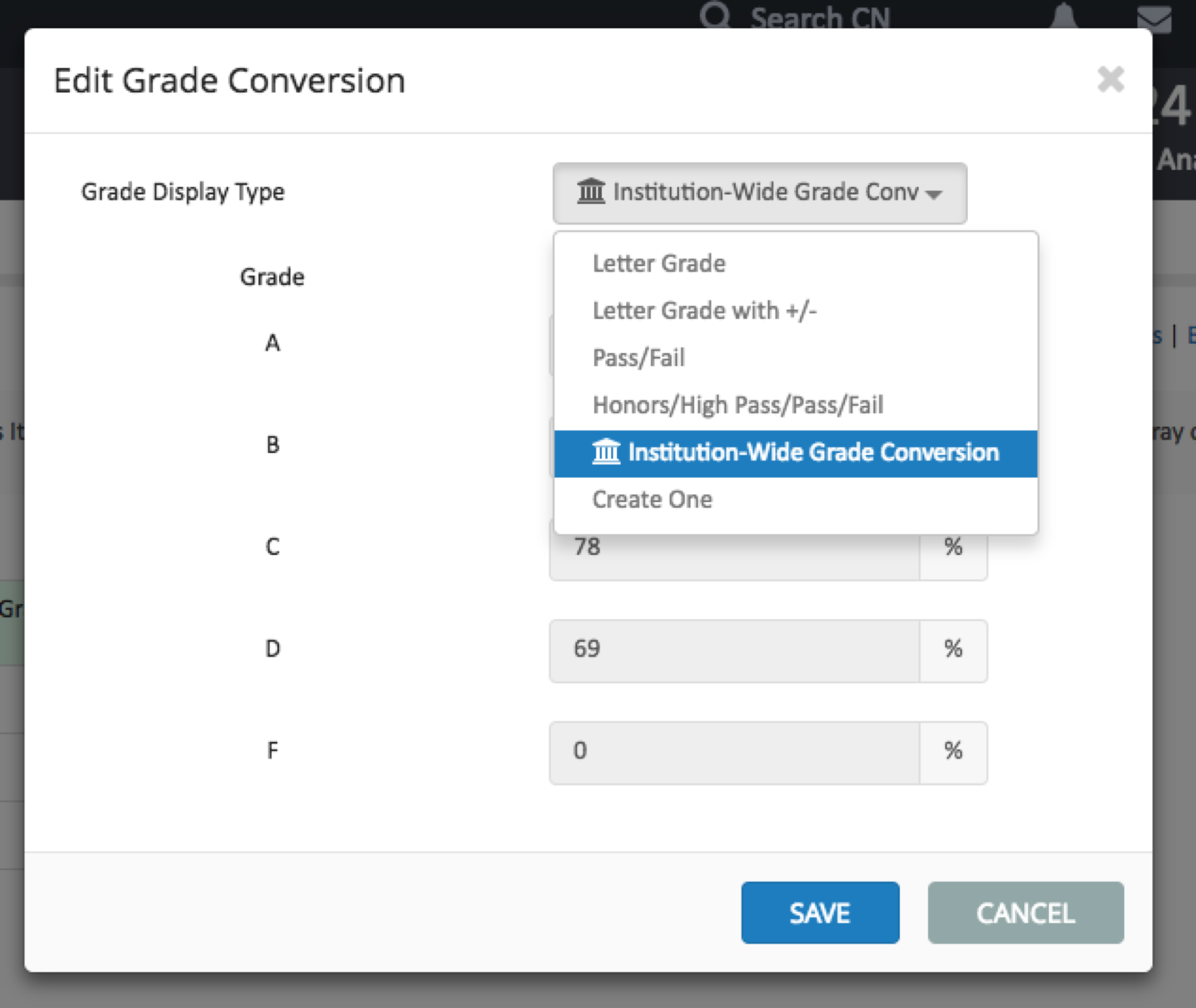Open the Grade Display Type dropdown

[760, 193]
